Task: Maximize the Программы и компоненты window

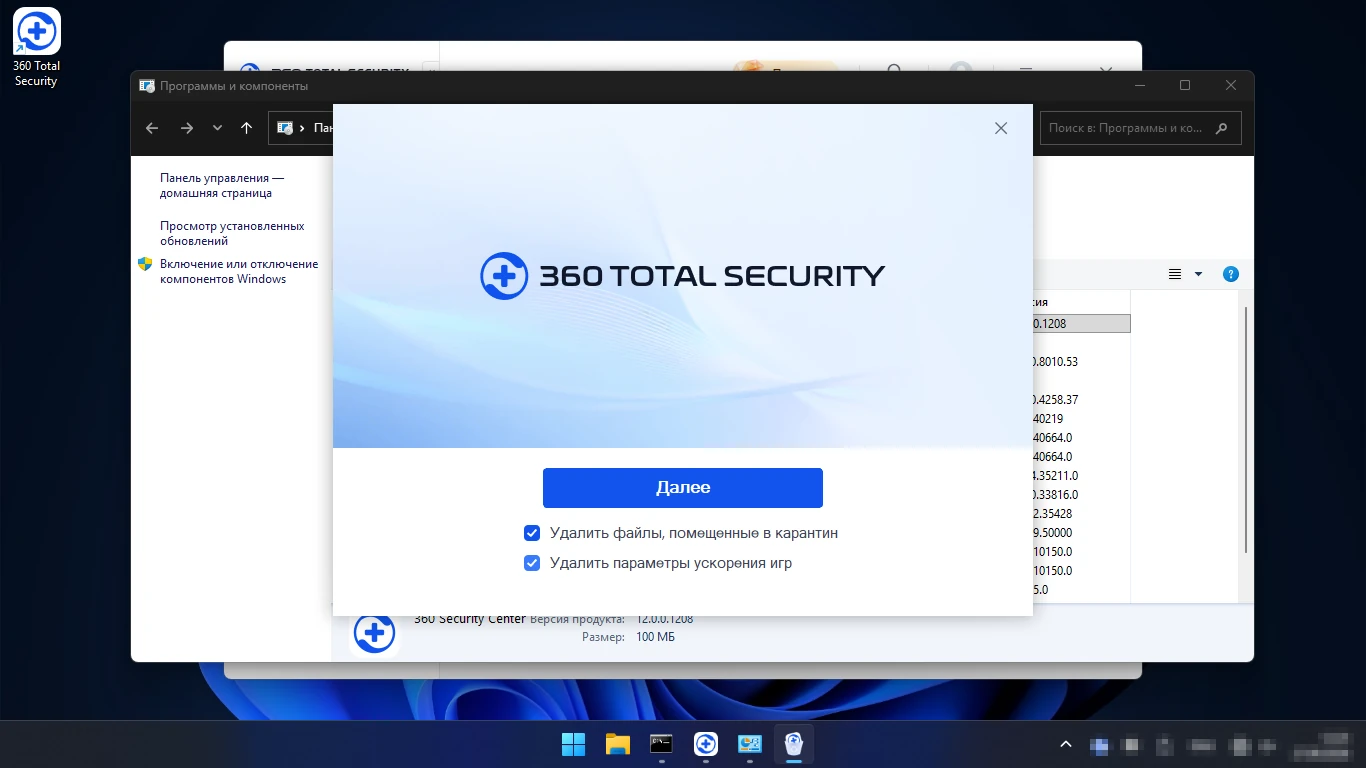Action: (x=1185, y=86)
